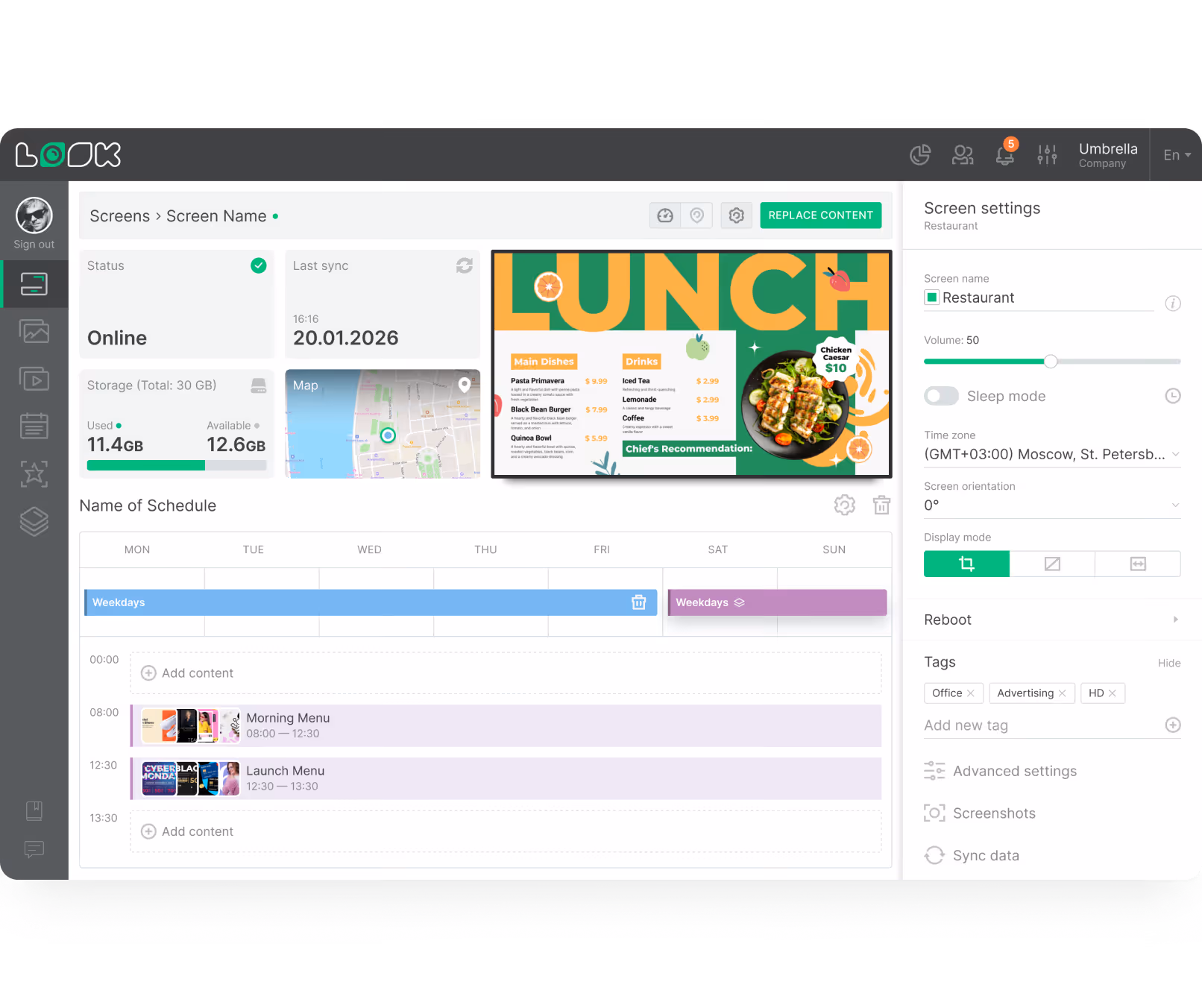1202x1008 pixels.
Task: Open the sliders settings icon in header
Action: (1047, 155)
